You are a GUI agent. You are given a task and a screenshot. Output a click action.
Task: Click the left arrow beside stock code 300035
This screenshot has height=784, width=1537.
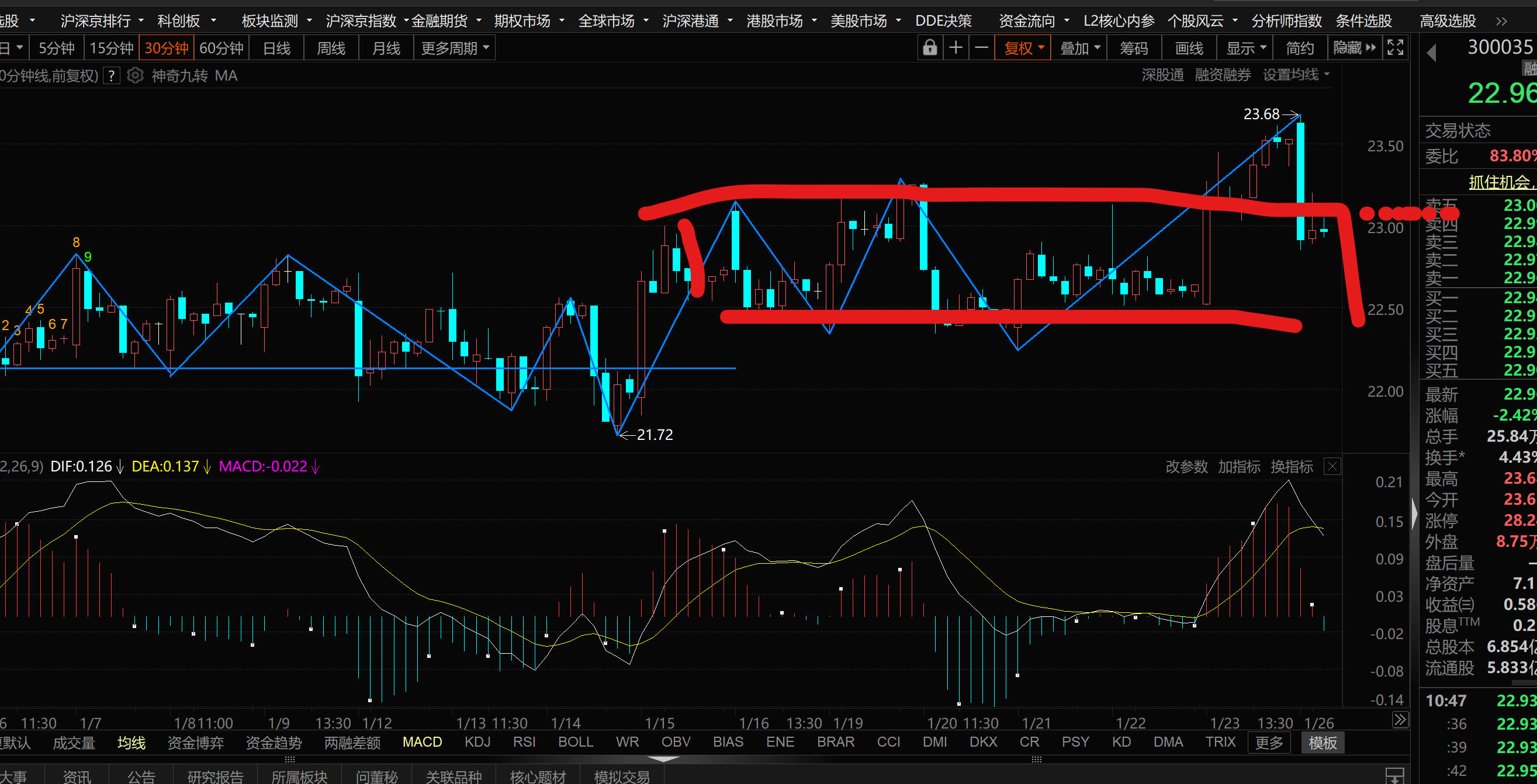(1431, 53)
